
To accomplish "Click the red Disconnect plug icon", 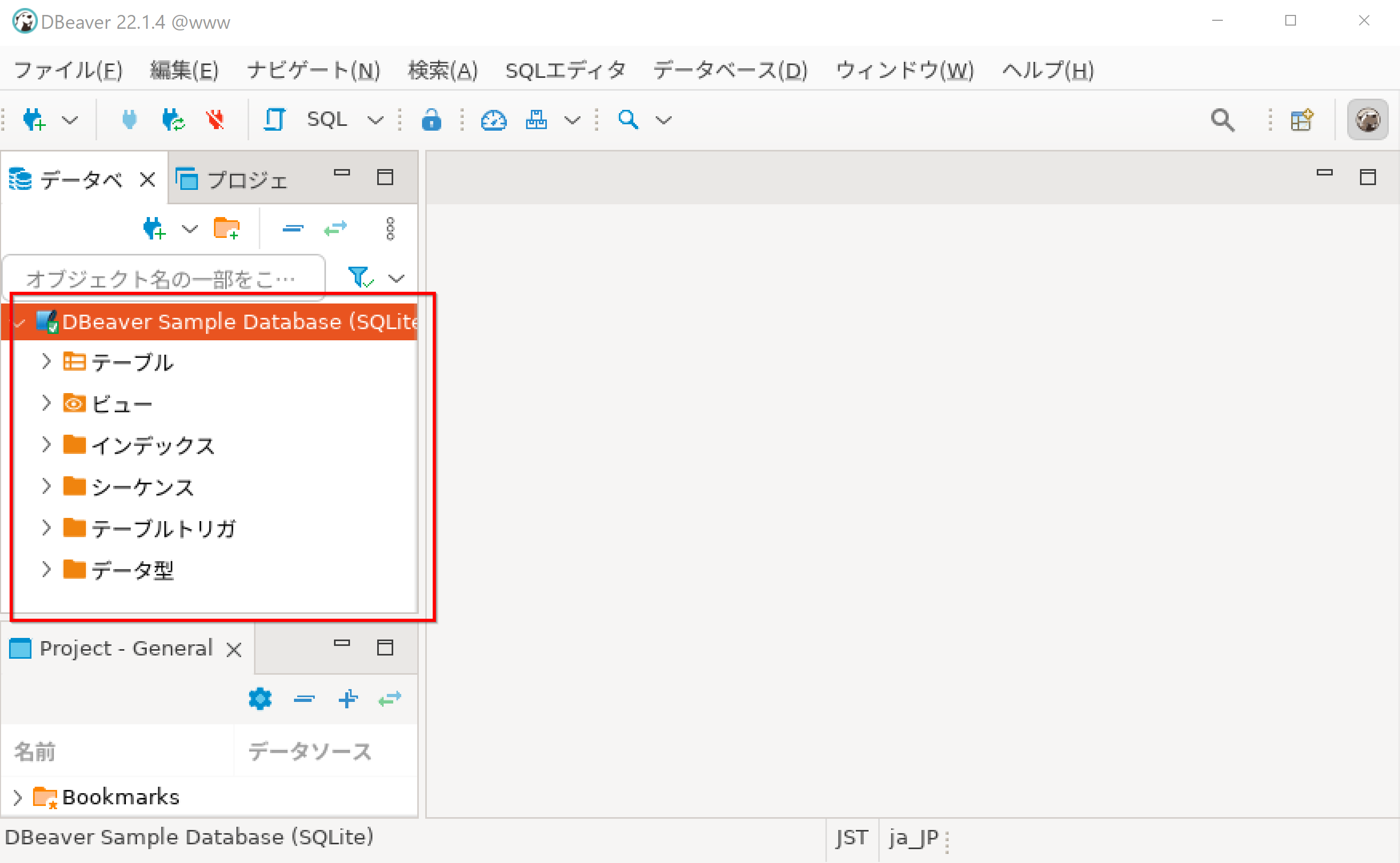I will (x=215, y=120).
